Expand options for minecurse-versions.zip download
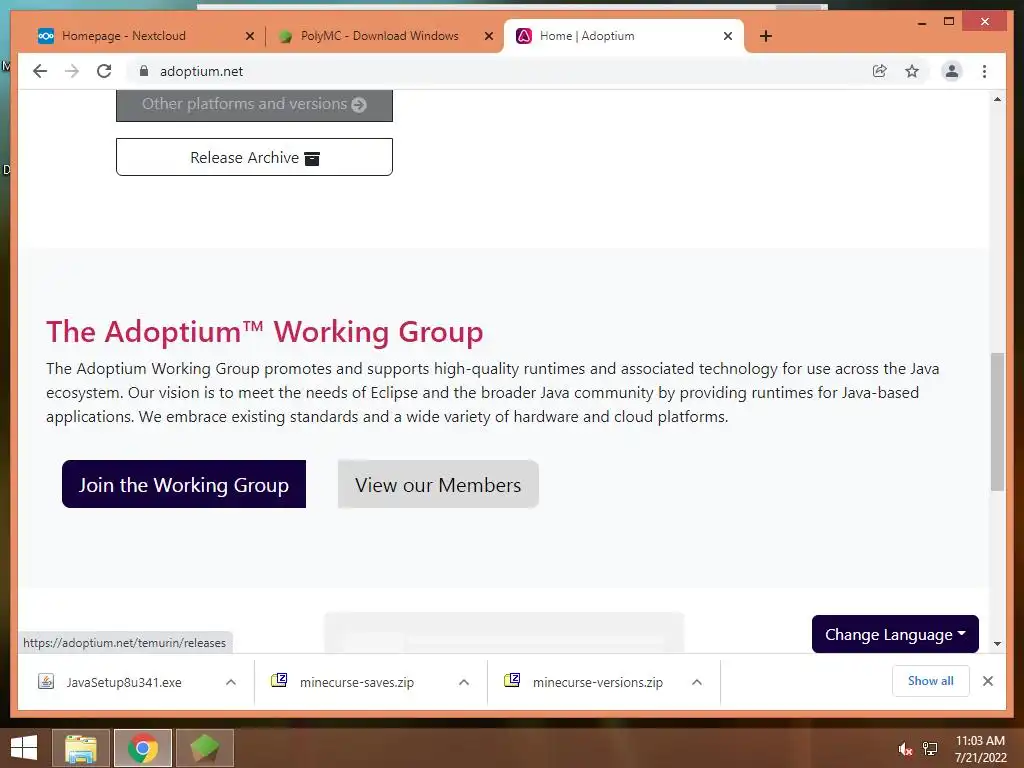Image resolution: width=1024 pixels, height=768 pixels. 697,682
